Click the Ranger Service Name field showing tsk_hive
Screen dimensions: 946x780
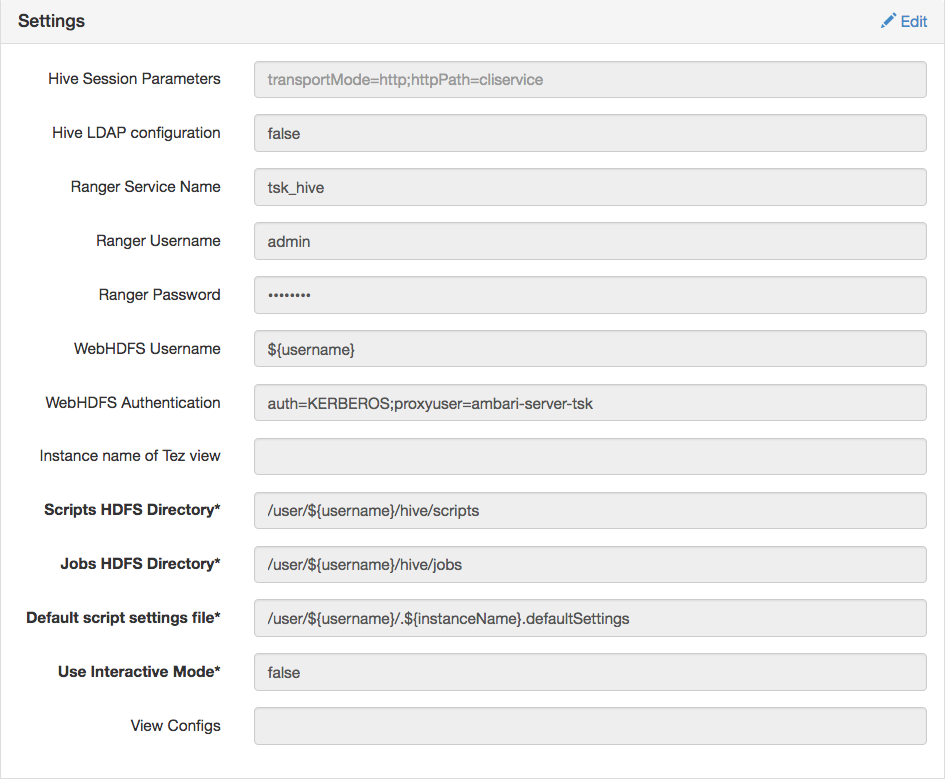coord(590,186)
